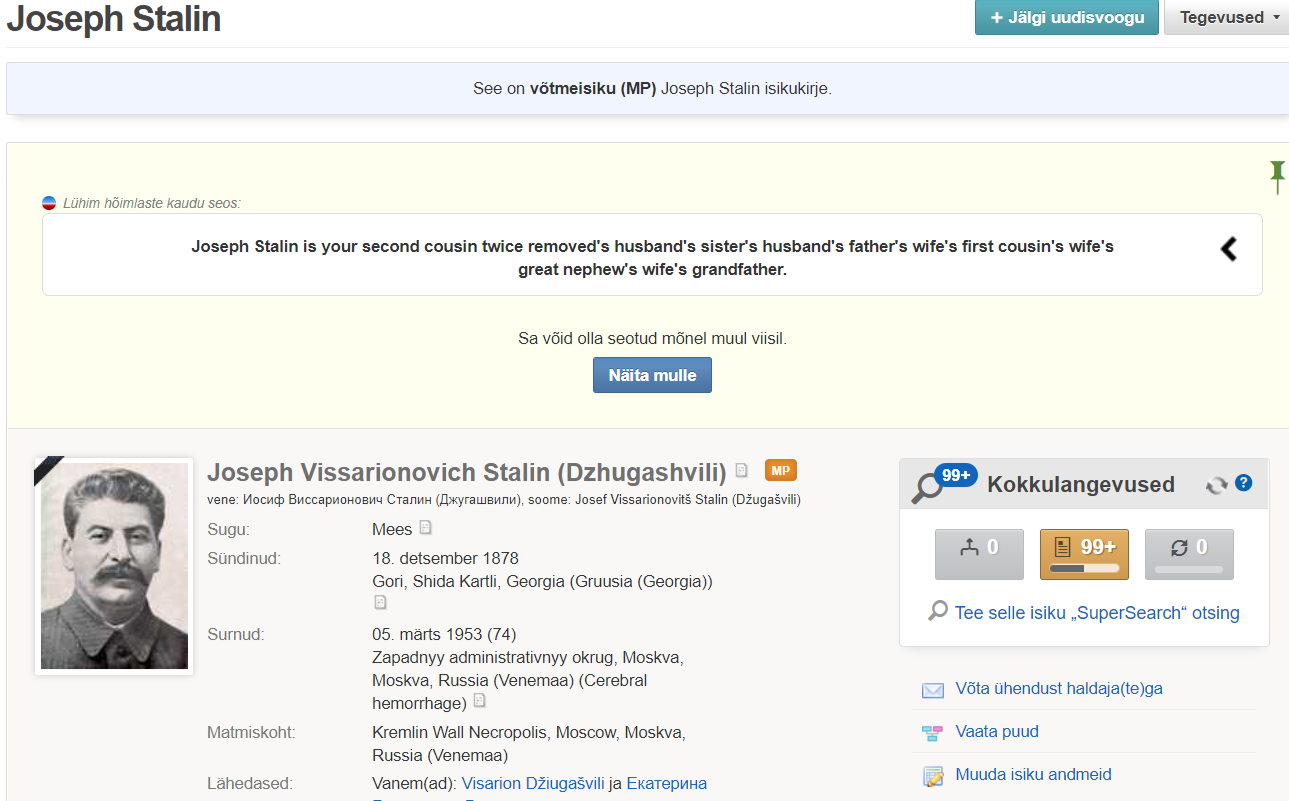Open the Visarion Džiugašvili parent link
Viewport: 1289px width, 801px height.
coord(533,784)
